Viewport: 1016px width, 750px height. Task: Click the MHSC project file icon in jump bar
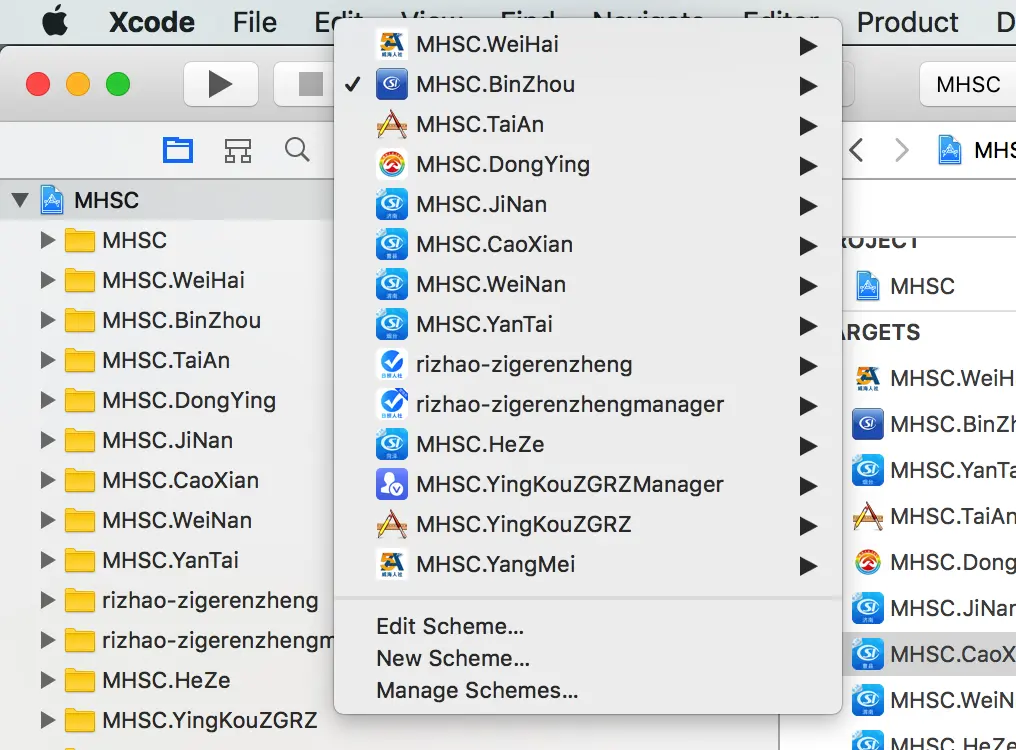949,150
